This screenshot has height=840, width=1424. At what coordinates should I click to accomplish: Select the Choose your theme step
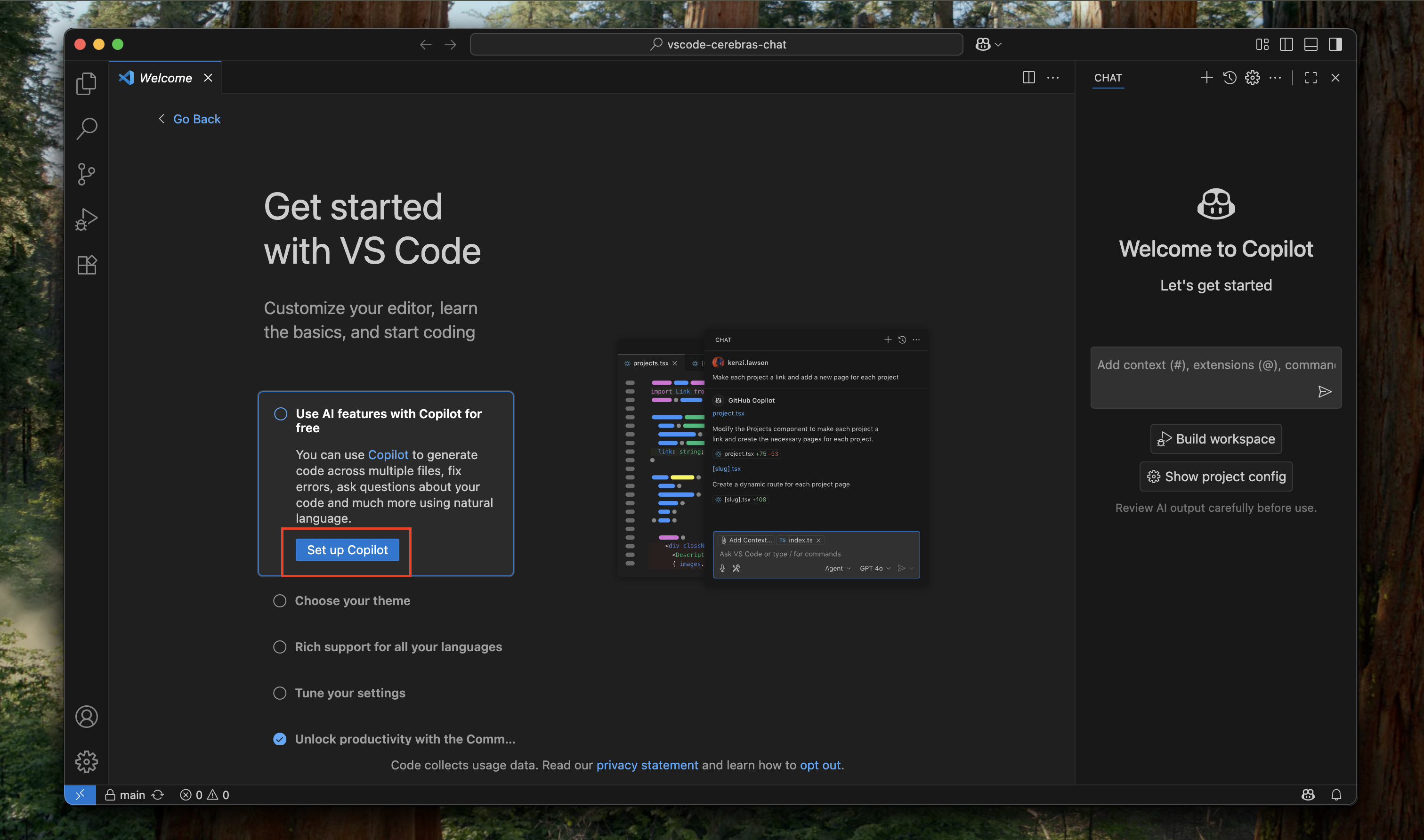[352, 600]
